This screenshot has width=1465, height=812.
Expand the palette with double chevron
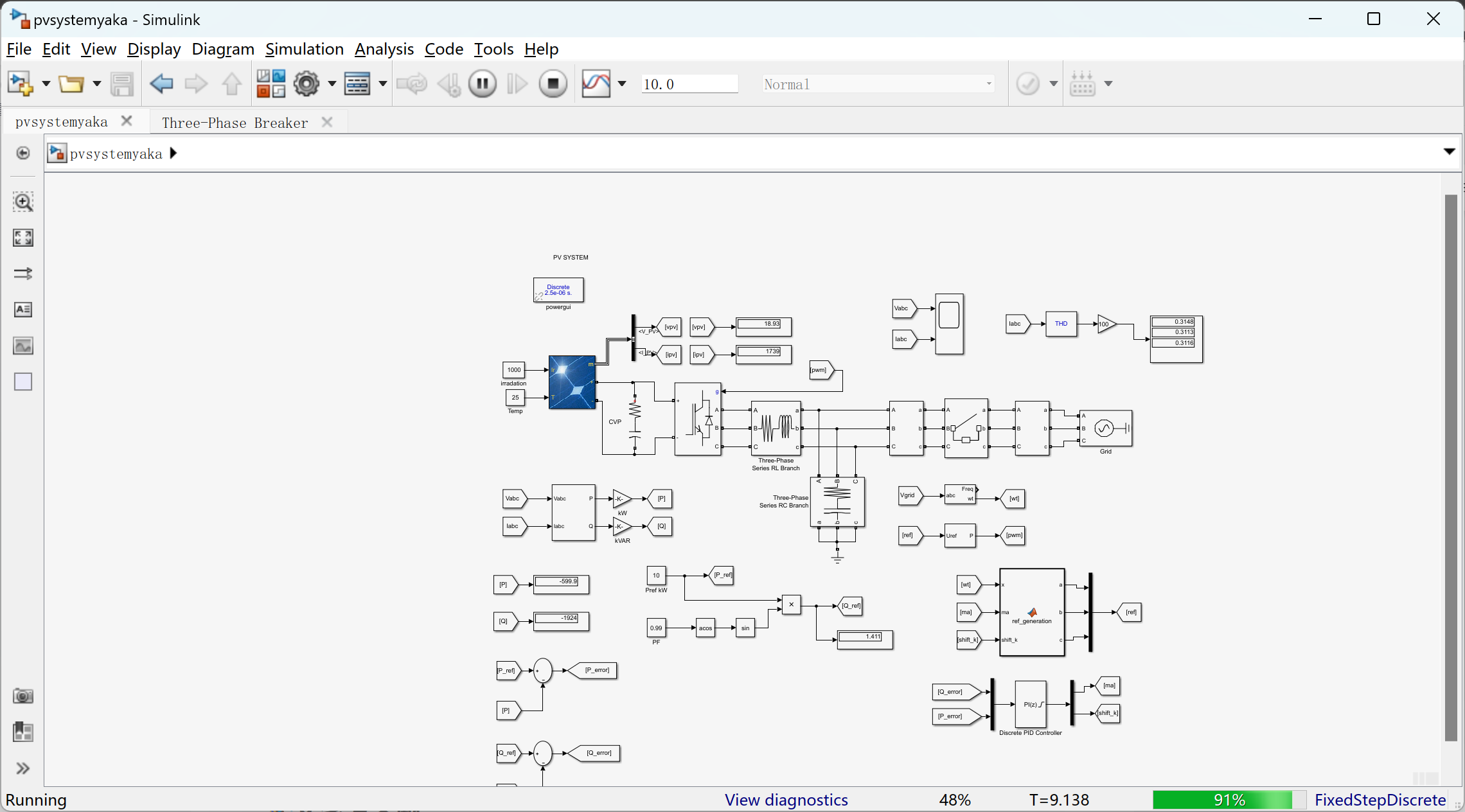click(23, 768)
